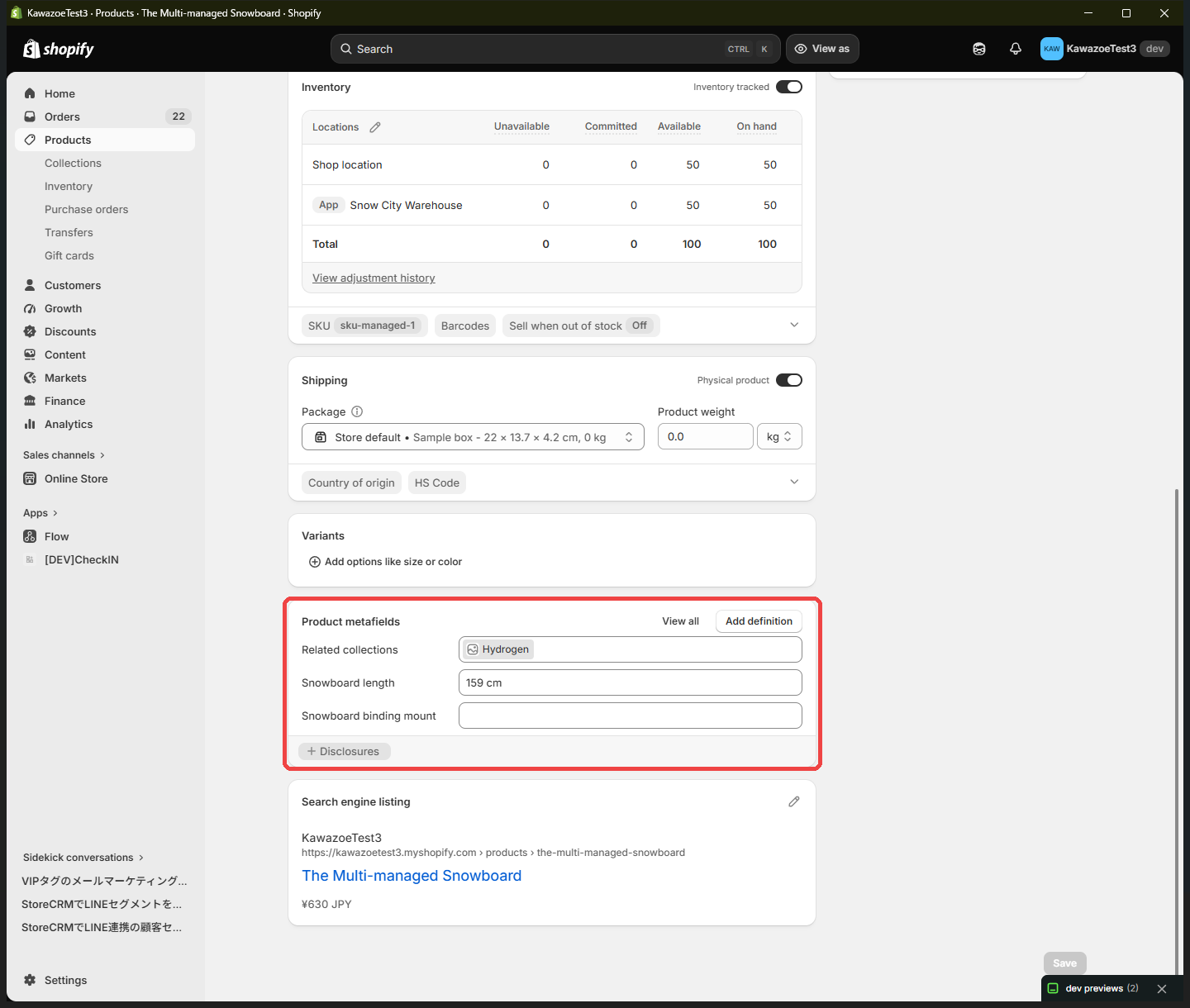Open Inventory in the sidebar
Viewport: 1190px width, 1008px height.
pos(69,186)
